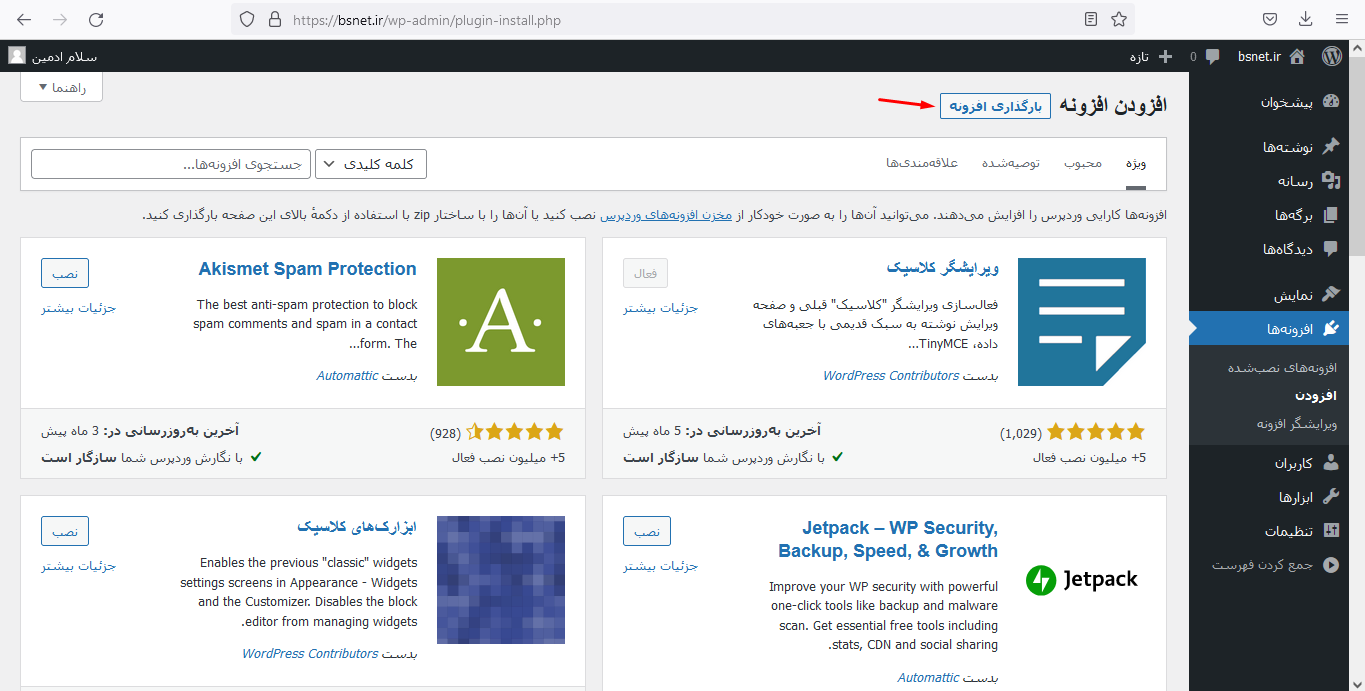
Task: Open جزئیات بیشتر for ابزارک‌های کلاسیک
Action: coord(79,566)
